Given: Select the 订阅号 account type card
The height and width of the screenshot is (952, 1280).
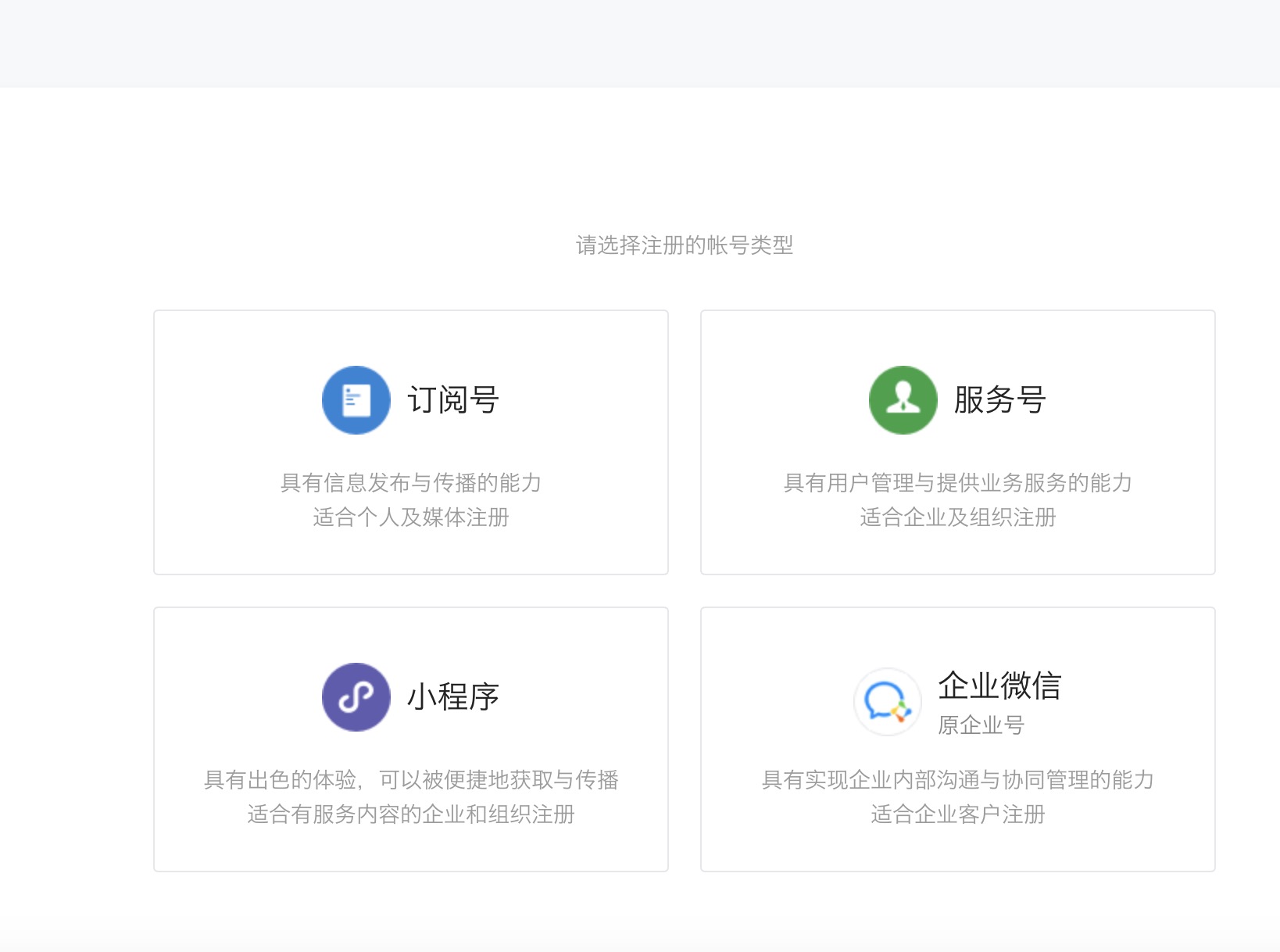Looking at the screenshot, I should coord(410,442).
